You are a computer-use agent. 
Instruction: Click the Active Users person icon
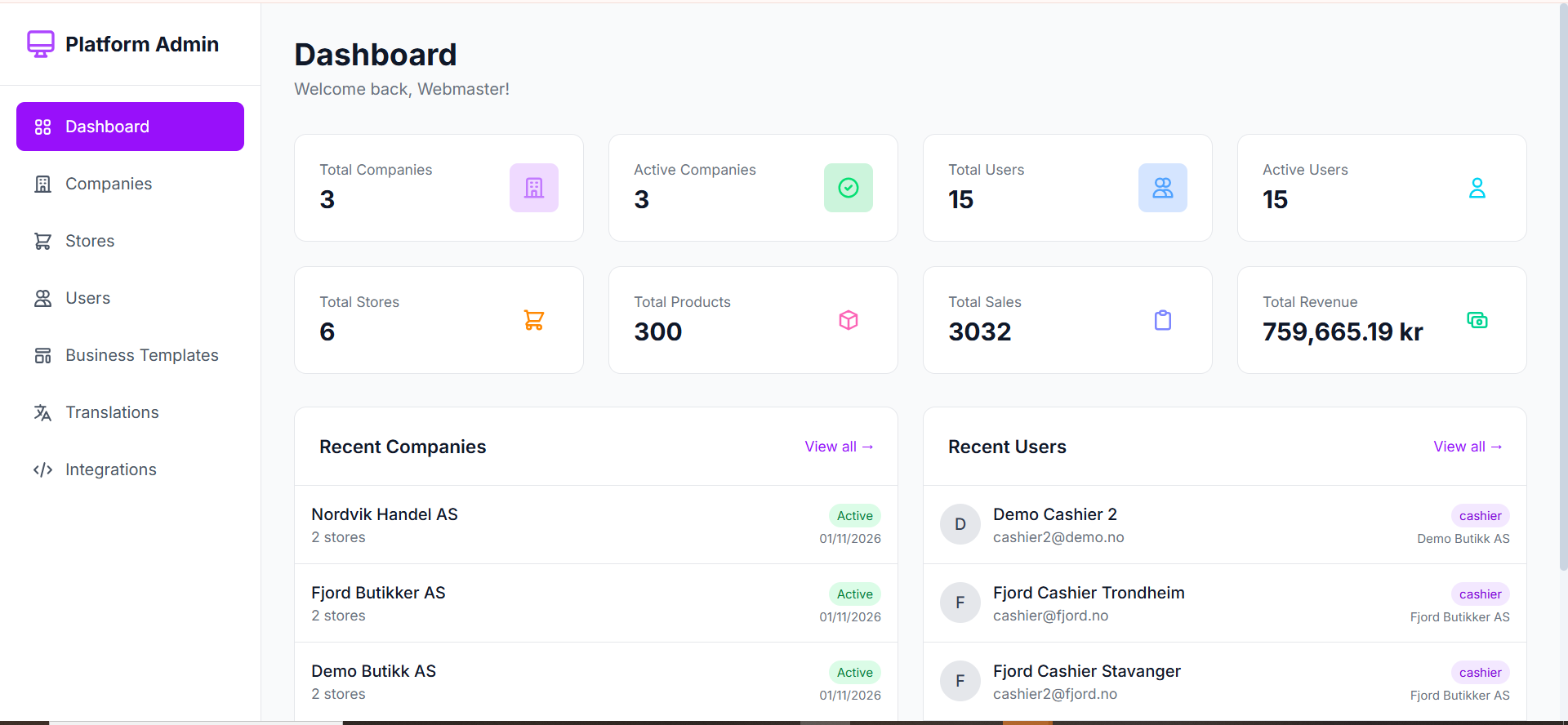point(1477,188)
